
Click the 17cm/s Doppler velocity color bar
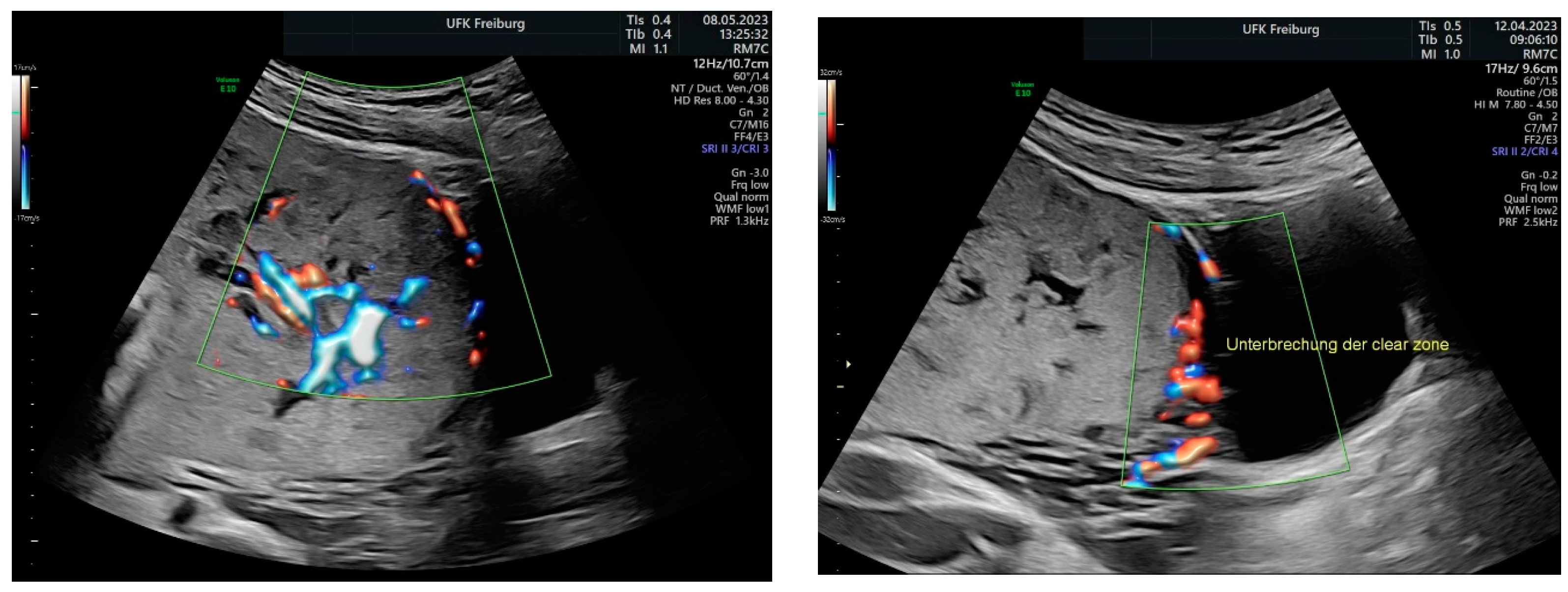point(25,142)
